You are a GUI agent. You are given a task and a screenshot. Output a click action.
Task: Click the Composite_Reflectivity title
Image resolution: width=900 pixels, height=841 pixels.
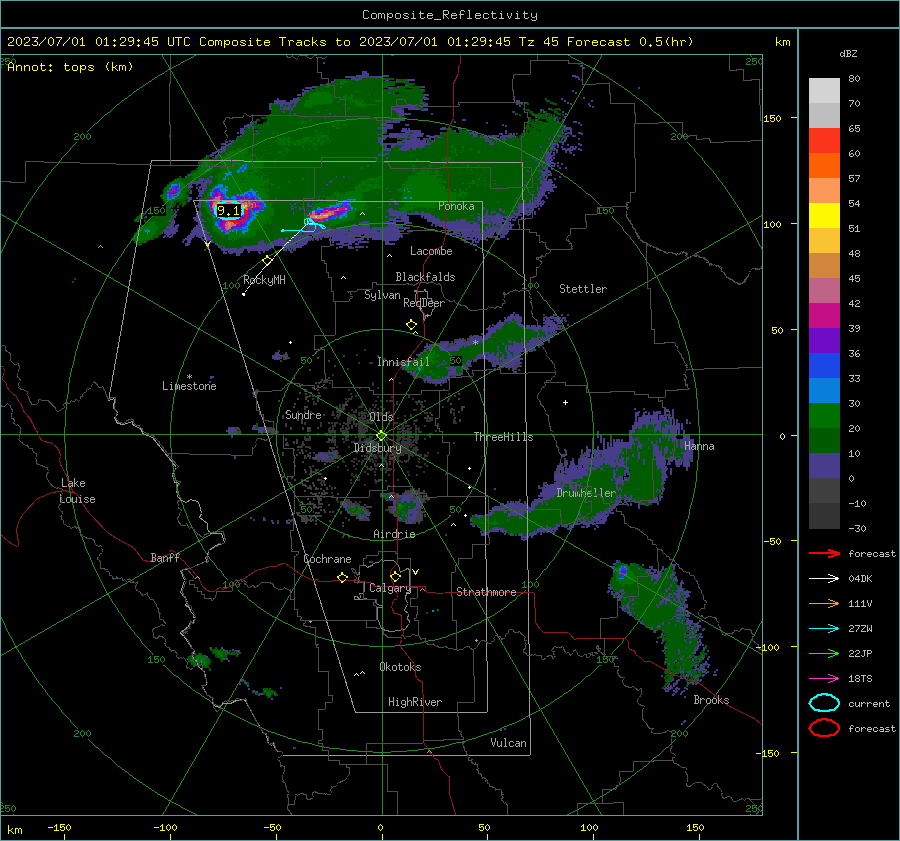449,15
